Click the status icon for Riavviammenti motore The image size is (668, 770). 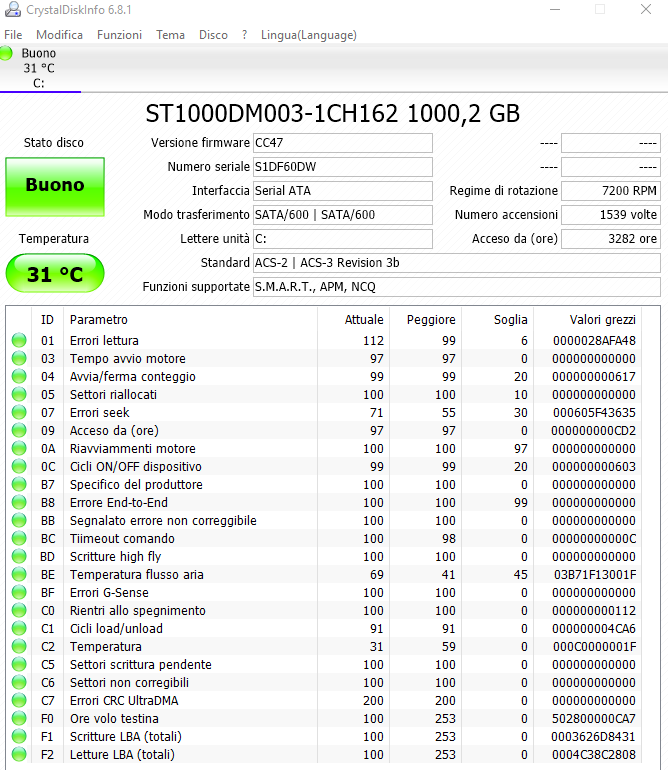[19, 448]
